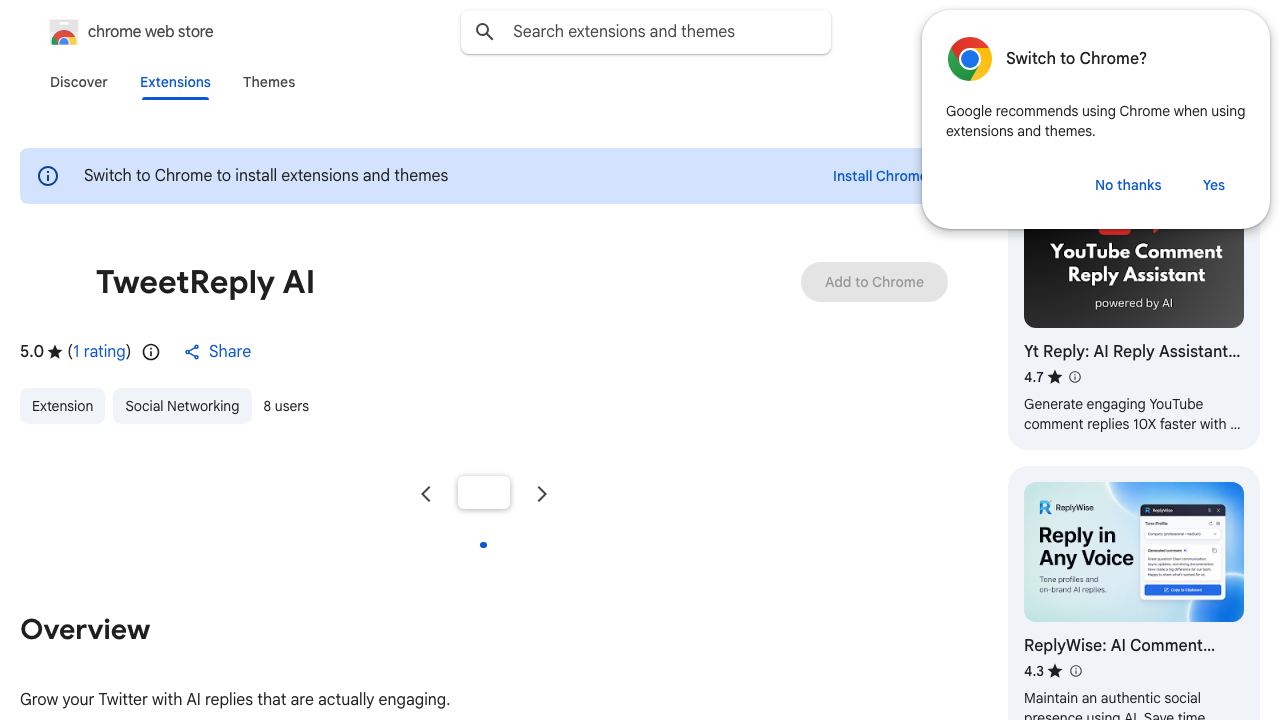Screen dimensions: 1280x720
Task: Click the 8 users text
Action: tap(286, 406)
